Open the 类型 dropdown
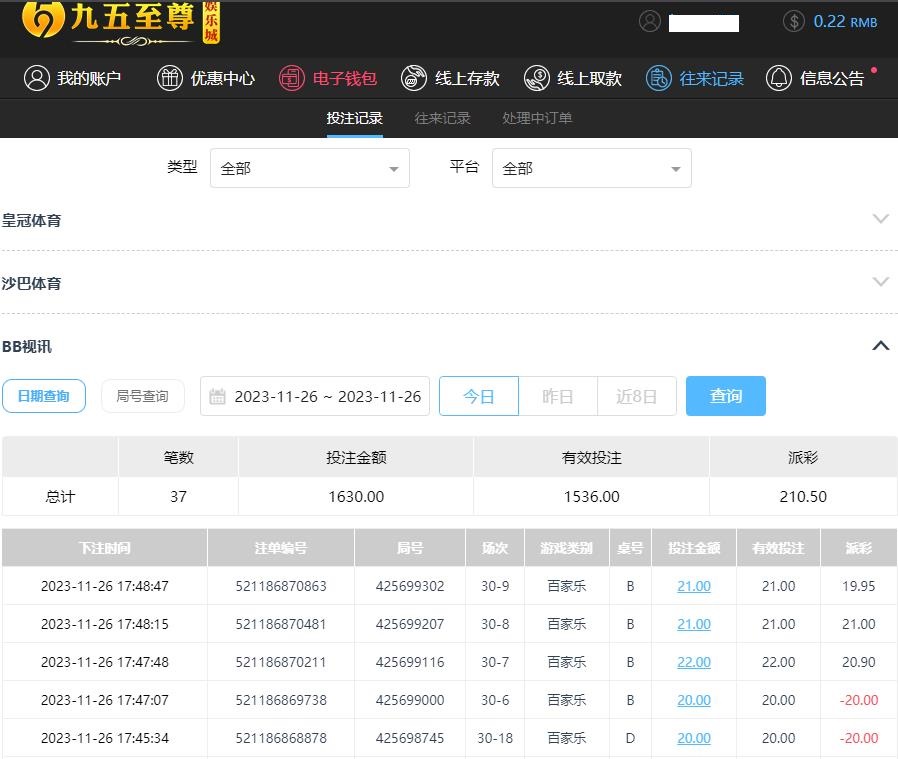The height and width of the screenshot is (759, 898). (x=309, y=168)
